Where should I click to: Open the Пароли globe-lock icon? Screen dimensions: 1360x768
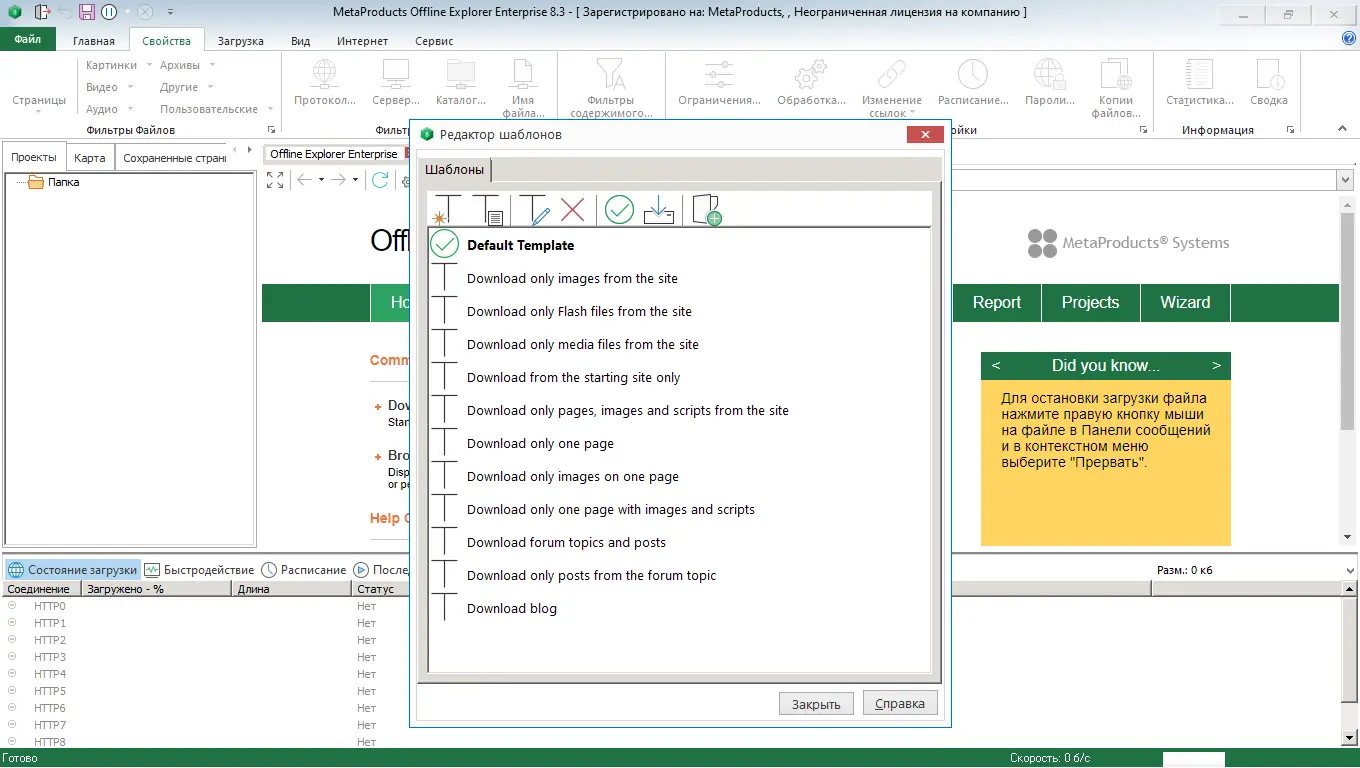(1049, 82)
